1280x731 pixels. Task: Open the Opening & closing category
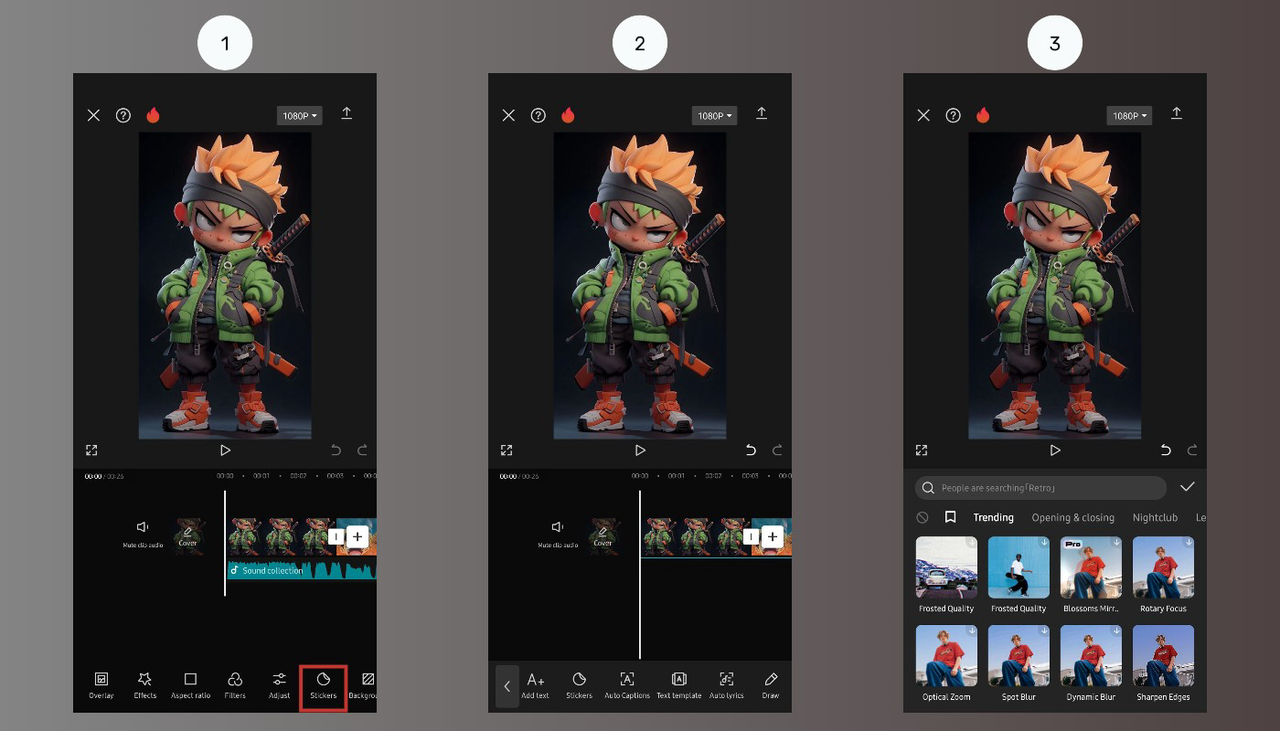[x=1073, y=517]
